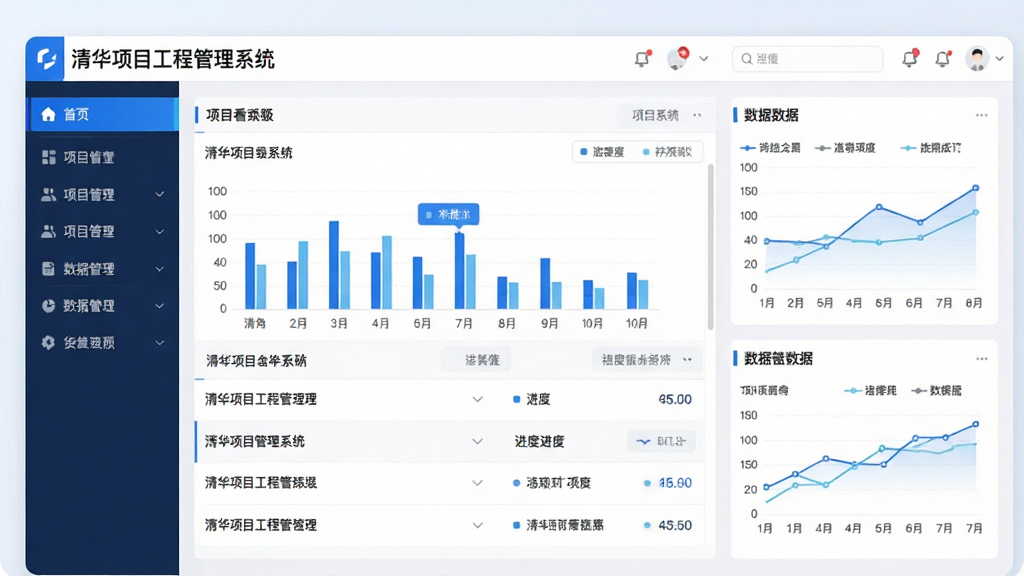
Task: Open the three-dot menu of the 数据数据 panel
Action: click(x=982, y=115)
